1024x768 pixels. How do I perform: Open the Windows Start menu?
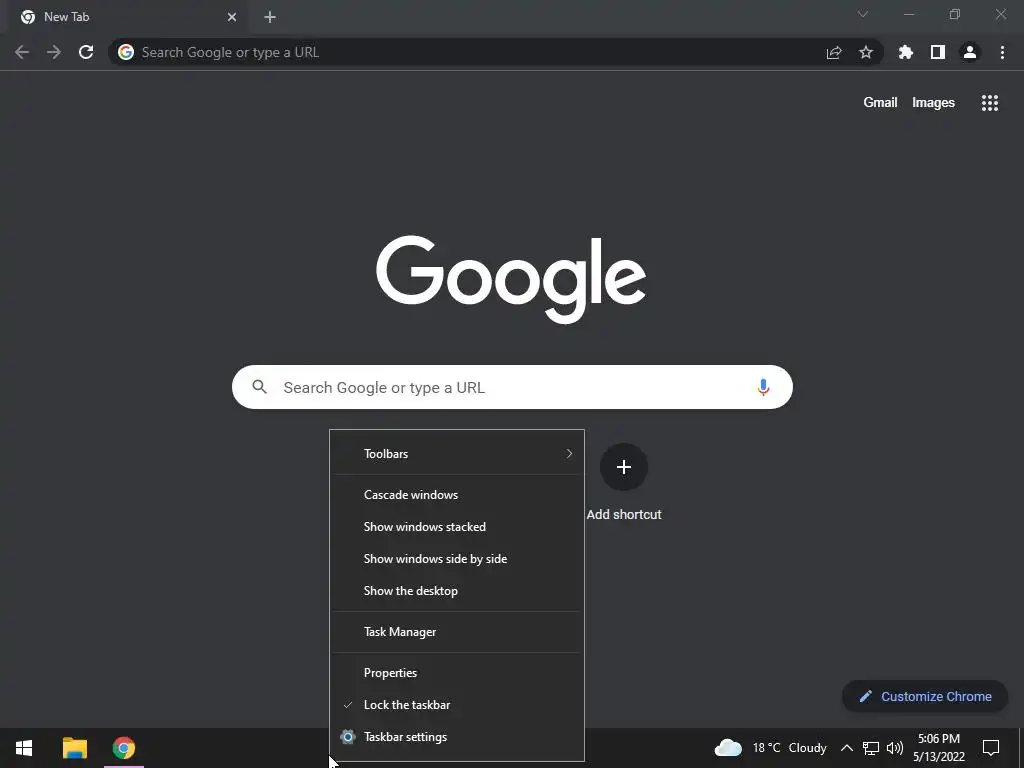(24, 748)
